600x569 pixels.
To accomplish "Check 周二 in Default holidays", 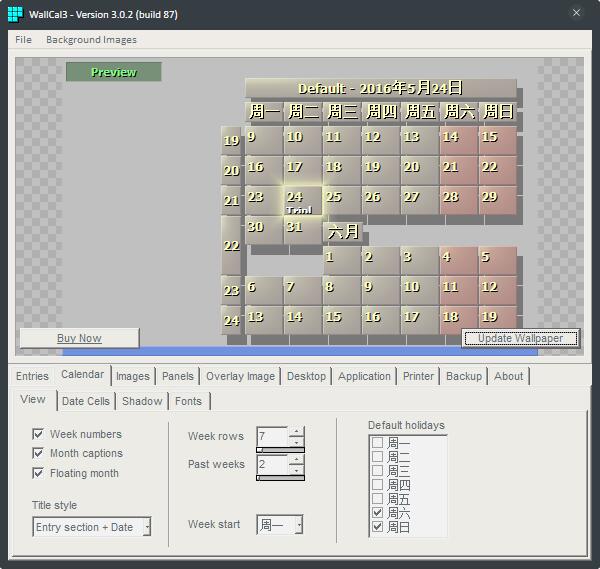I will point(377,457).
